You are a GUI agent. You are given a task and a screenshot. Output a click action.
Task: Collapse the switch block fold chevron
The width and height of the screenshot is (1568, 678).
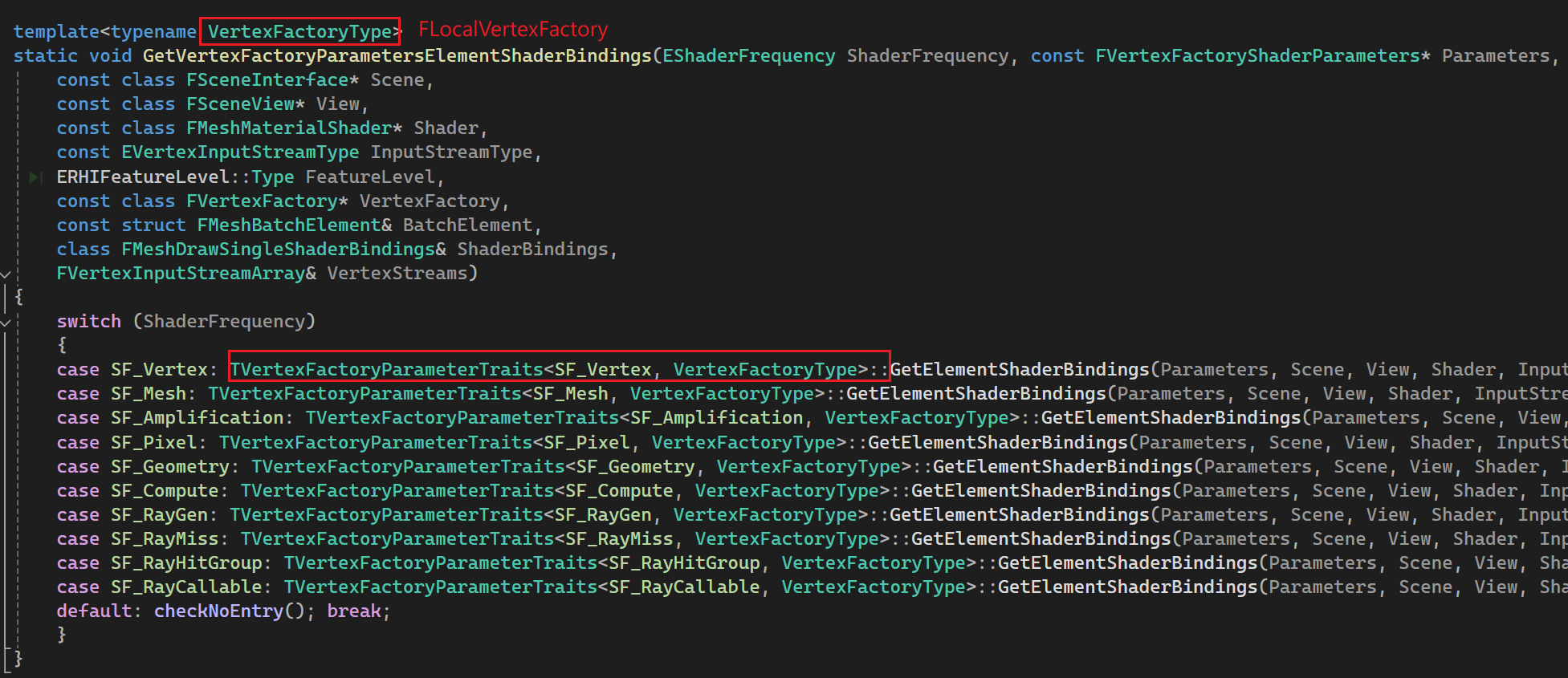tap(6, 323)
